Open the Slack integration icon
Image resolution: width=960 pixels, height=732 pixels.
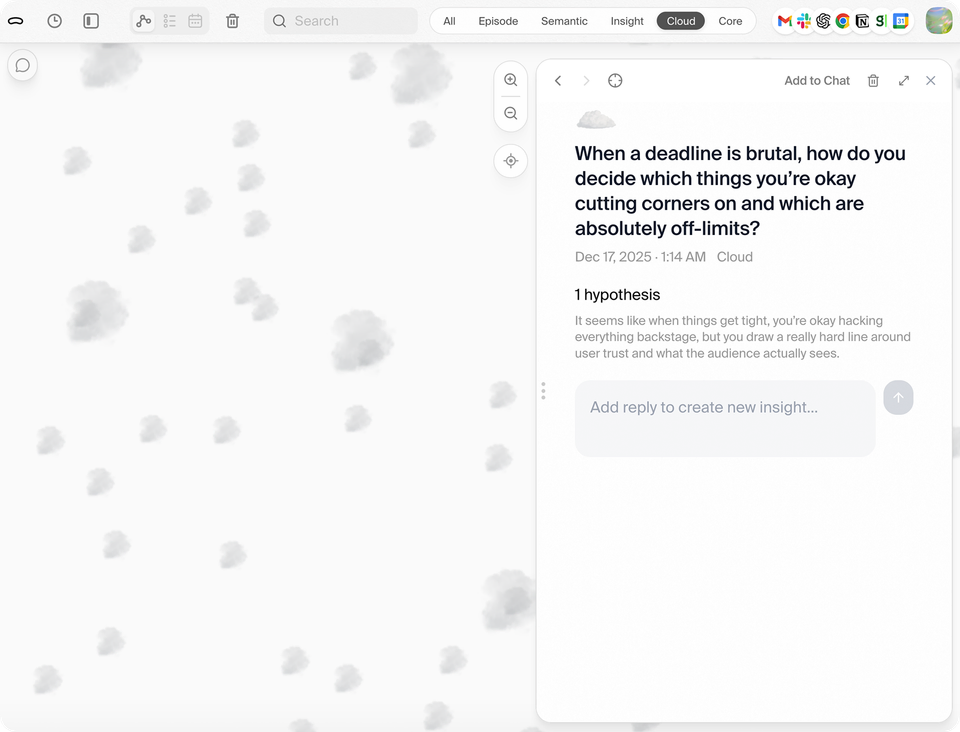(804, 21)
